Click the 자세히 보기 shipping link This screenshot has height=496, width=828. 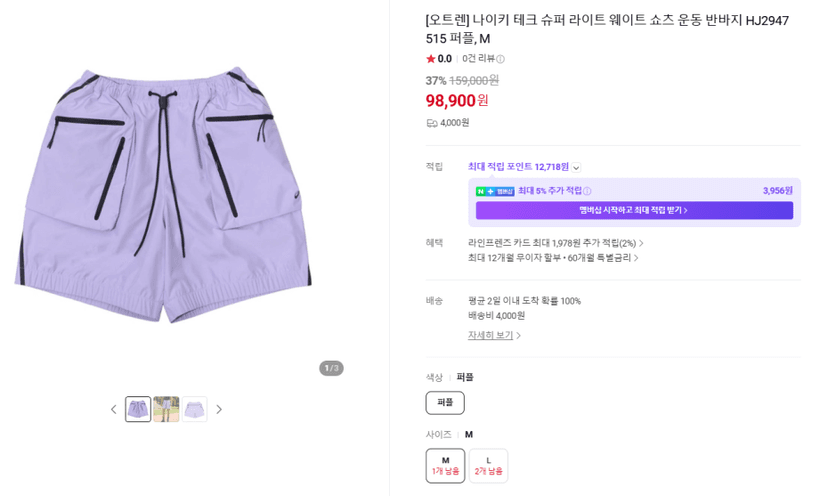pyautogui.click(x=494, y=335)
